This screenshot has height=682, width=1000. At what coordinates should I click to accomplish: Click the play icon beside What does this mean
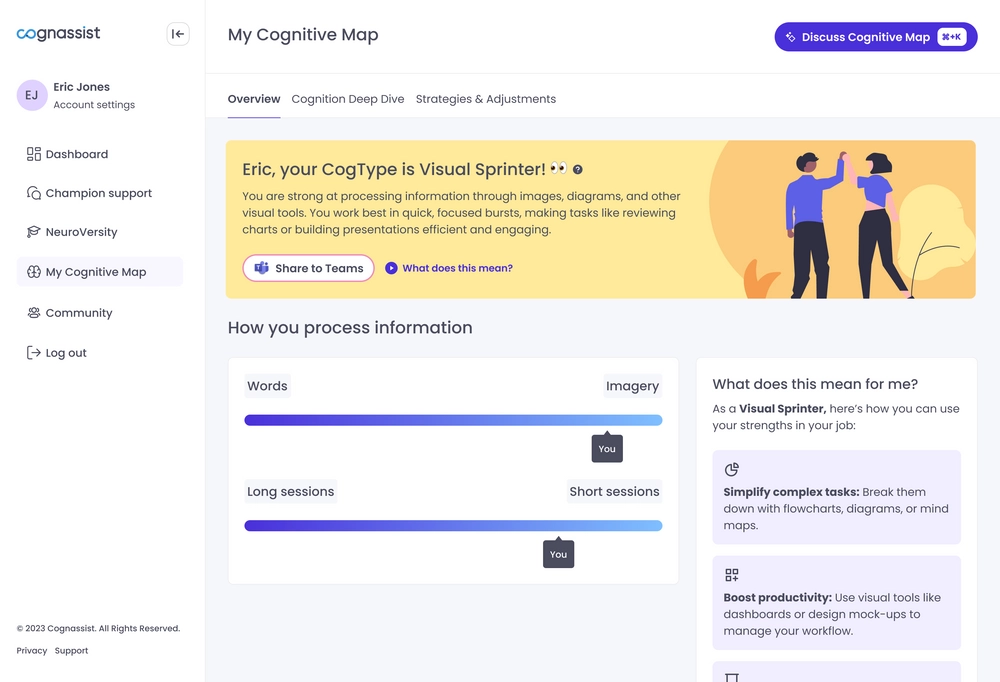(391, 268)
